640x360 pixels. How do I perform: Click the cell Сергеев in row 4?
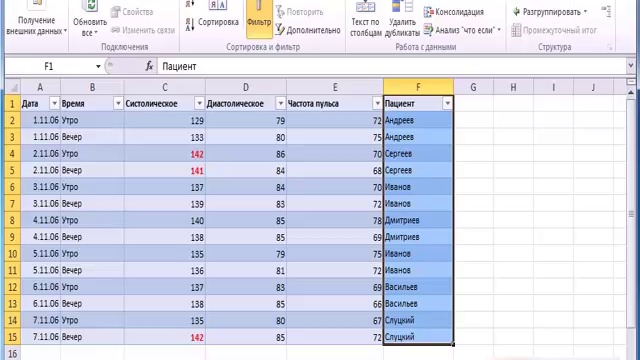418,154
